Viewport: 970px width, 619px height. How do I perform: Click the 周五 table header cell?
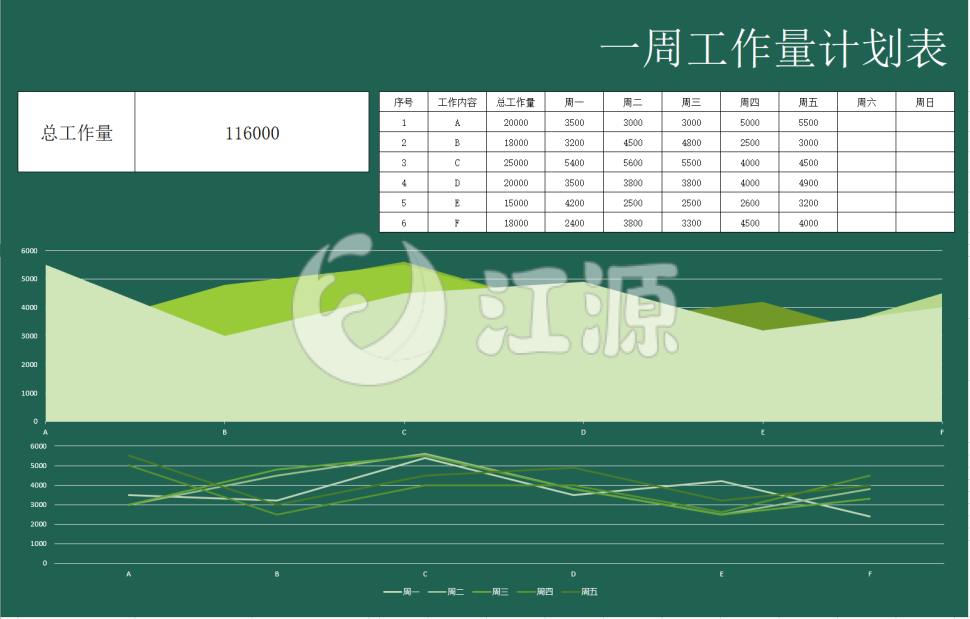click(x=808, y=102)
